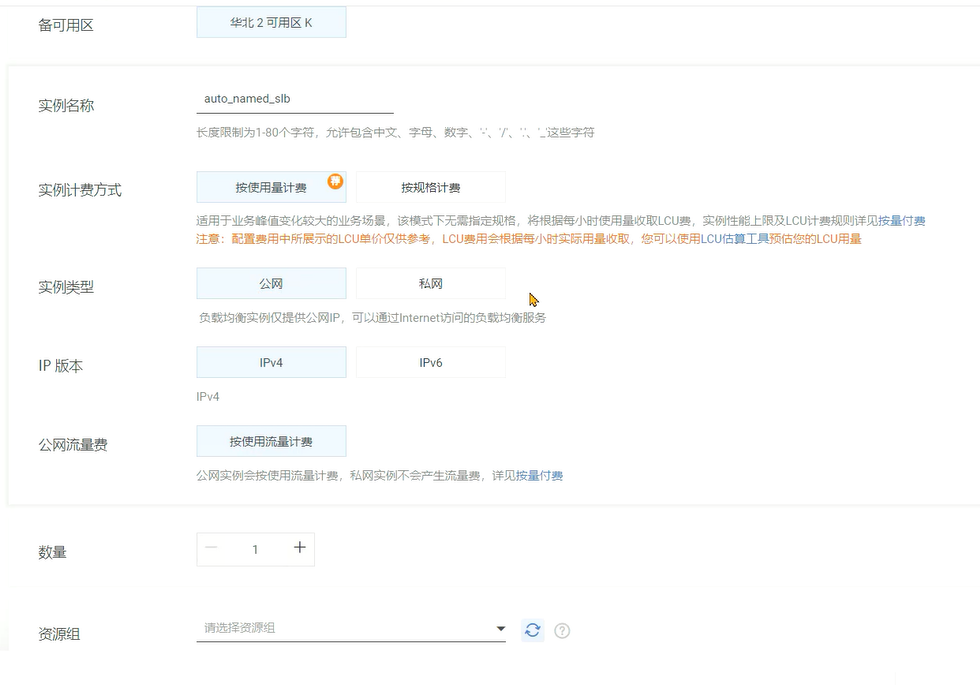Image resolution: width=980 pixels, height=685 pixels.
Task: Decrease quantity with the minus button
Action: pos(211,548)
